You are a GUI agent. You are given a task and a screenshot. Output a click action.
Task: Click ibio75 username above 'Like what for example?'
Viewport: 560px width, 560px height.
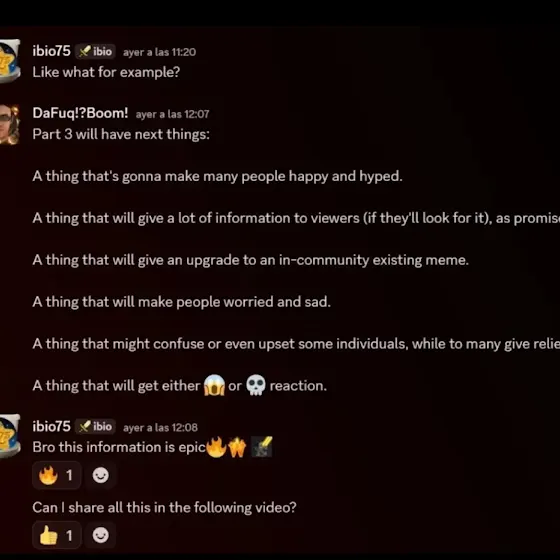[x=51, y=51]
